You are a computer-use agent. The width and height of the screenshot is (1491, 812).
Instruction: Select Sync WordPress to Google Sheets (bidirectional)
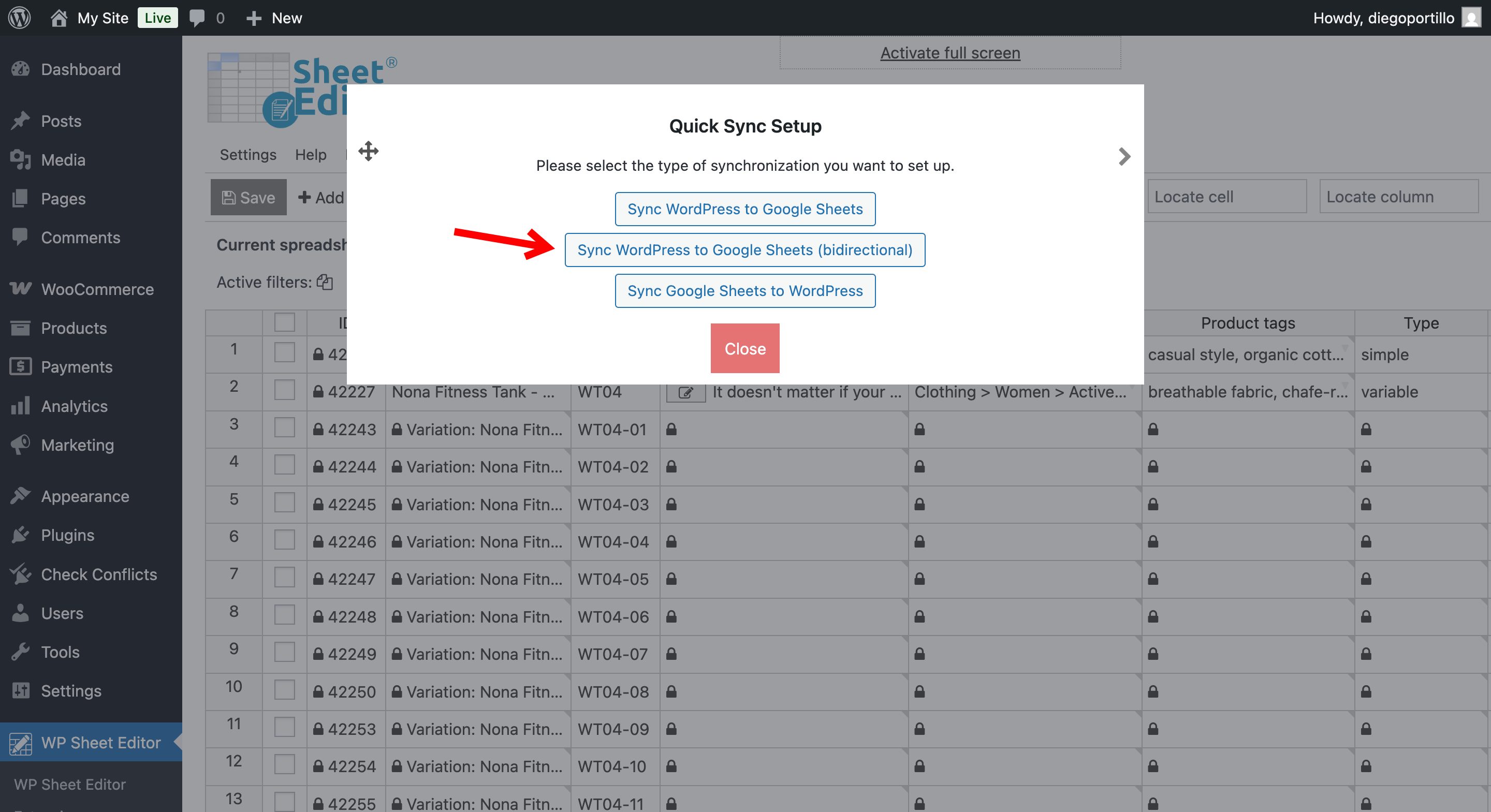click(745, 249)
